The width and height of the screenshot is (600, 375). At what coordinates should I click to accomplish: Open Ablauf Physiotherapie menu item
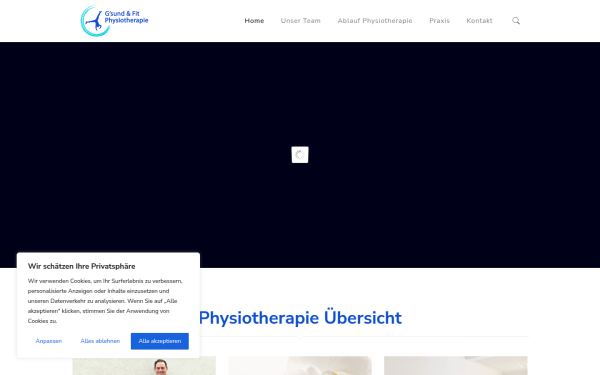375,21
